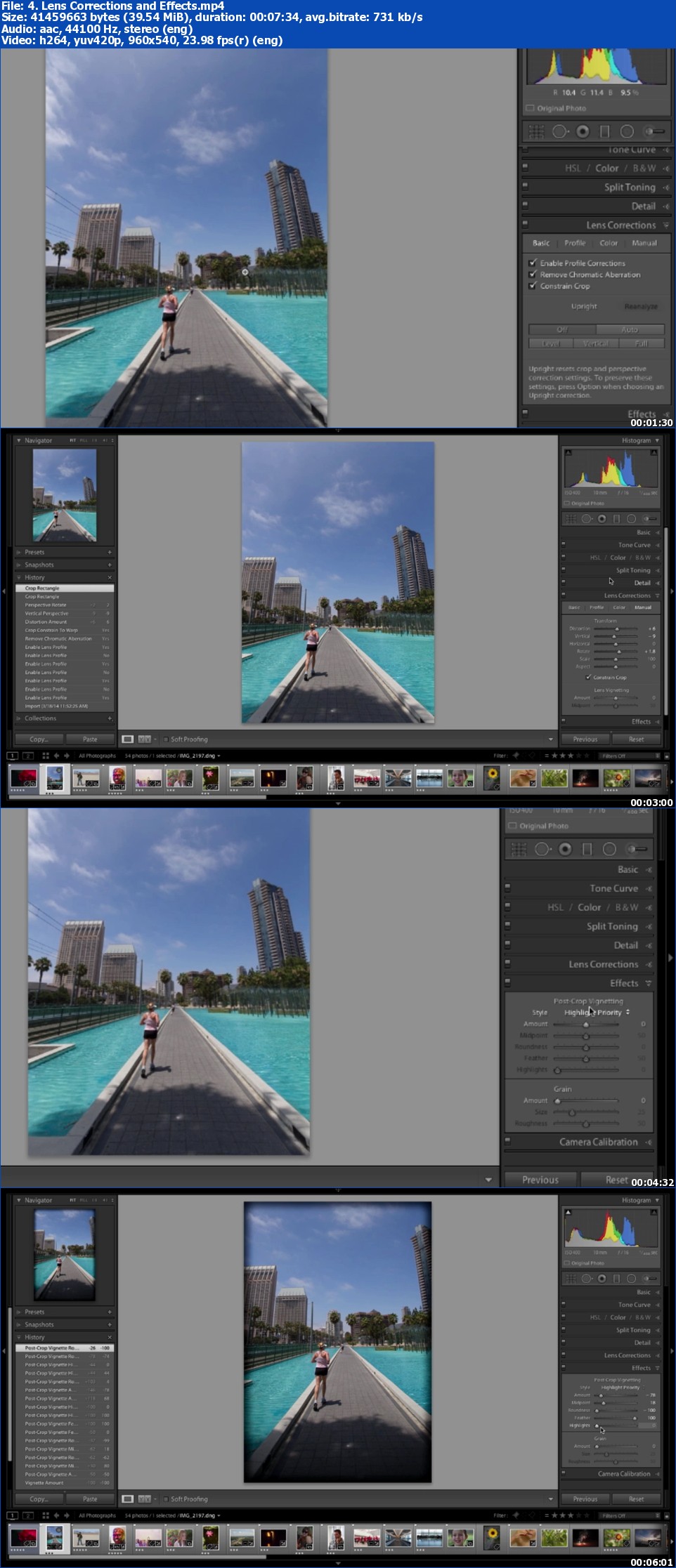Viewport: 676px width, 1568px height.
Task: Select the Spot Removal tool in the 00:06:01 frame
Action: (587, 1279)
